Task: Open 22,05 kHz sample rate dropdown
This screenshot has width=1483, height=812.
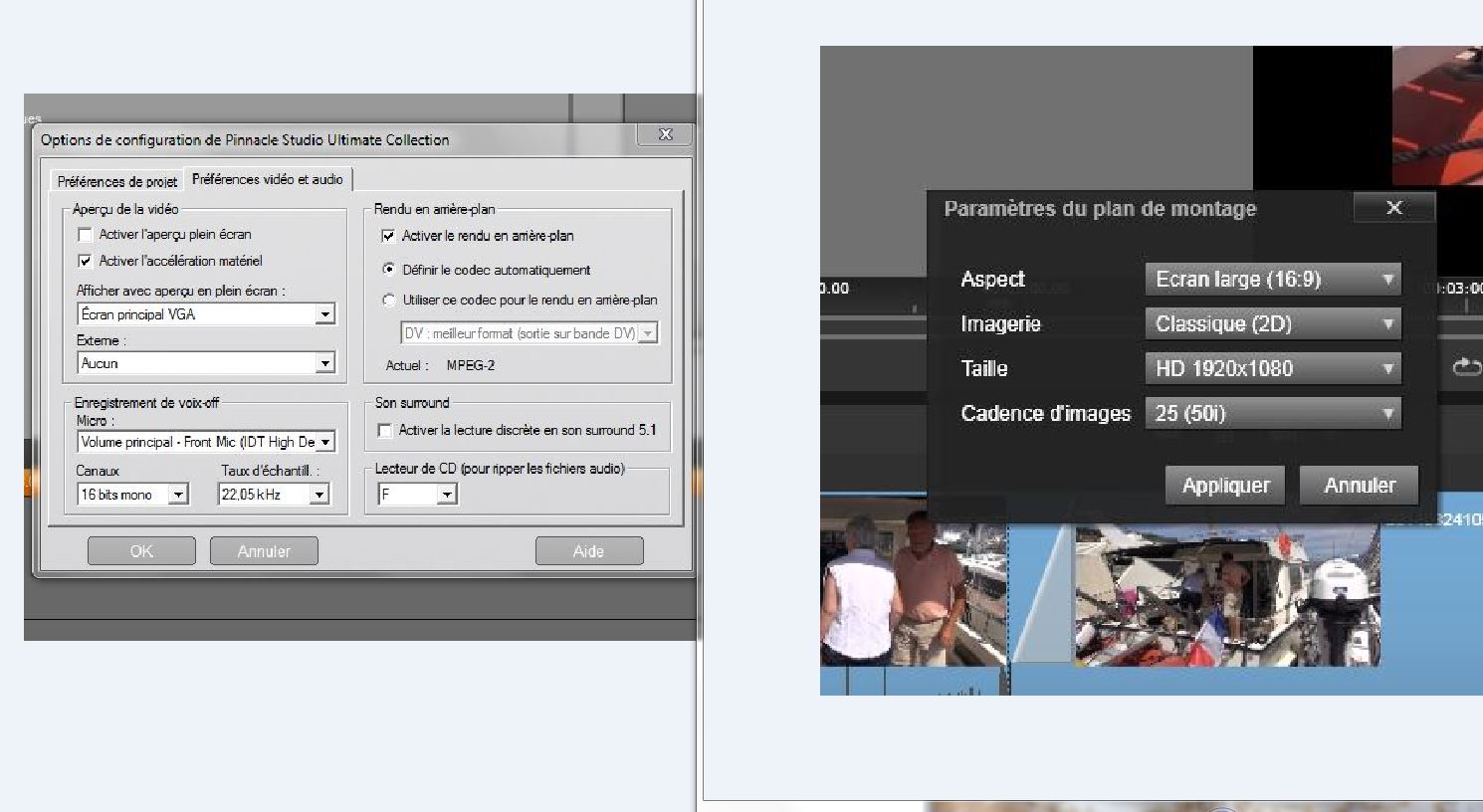Action: click(x=274, y=495)
